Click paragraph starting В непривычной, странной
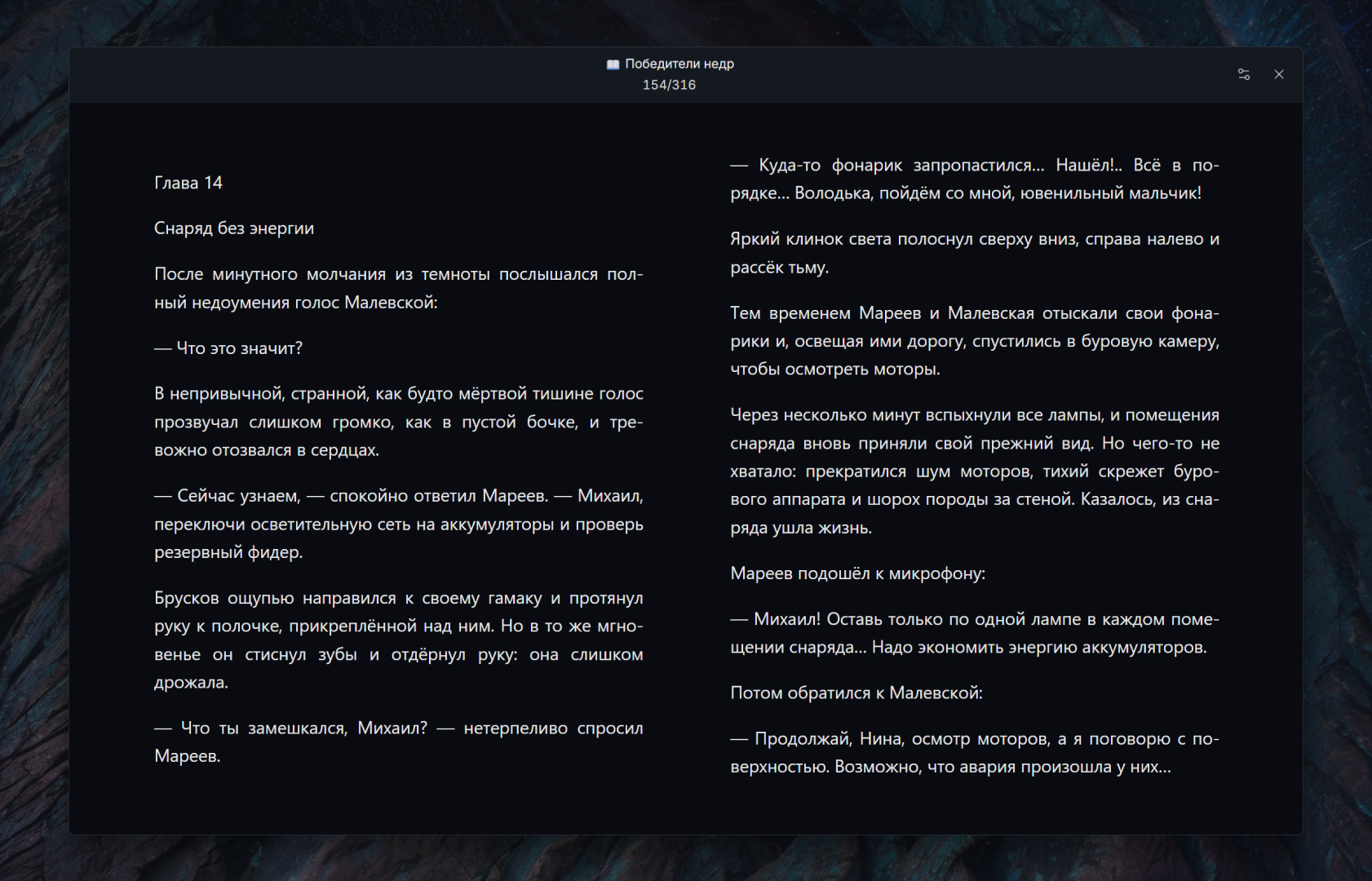 [x=399, y=422]
